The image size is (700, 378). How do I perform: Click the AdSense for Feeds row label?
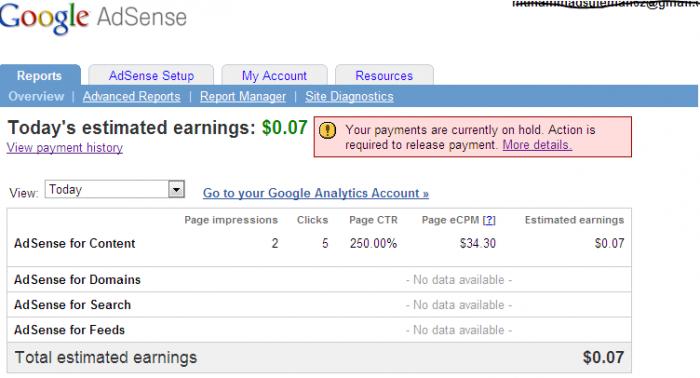(x=69, y=330)
